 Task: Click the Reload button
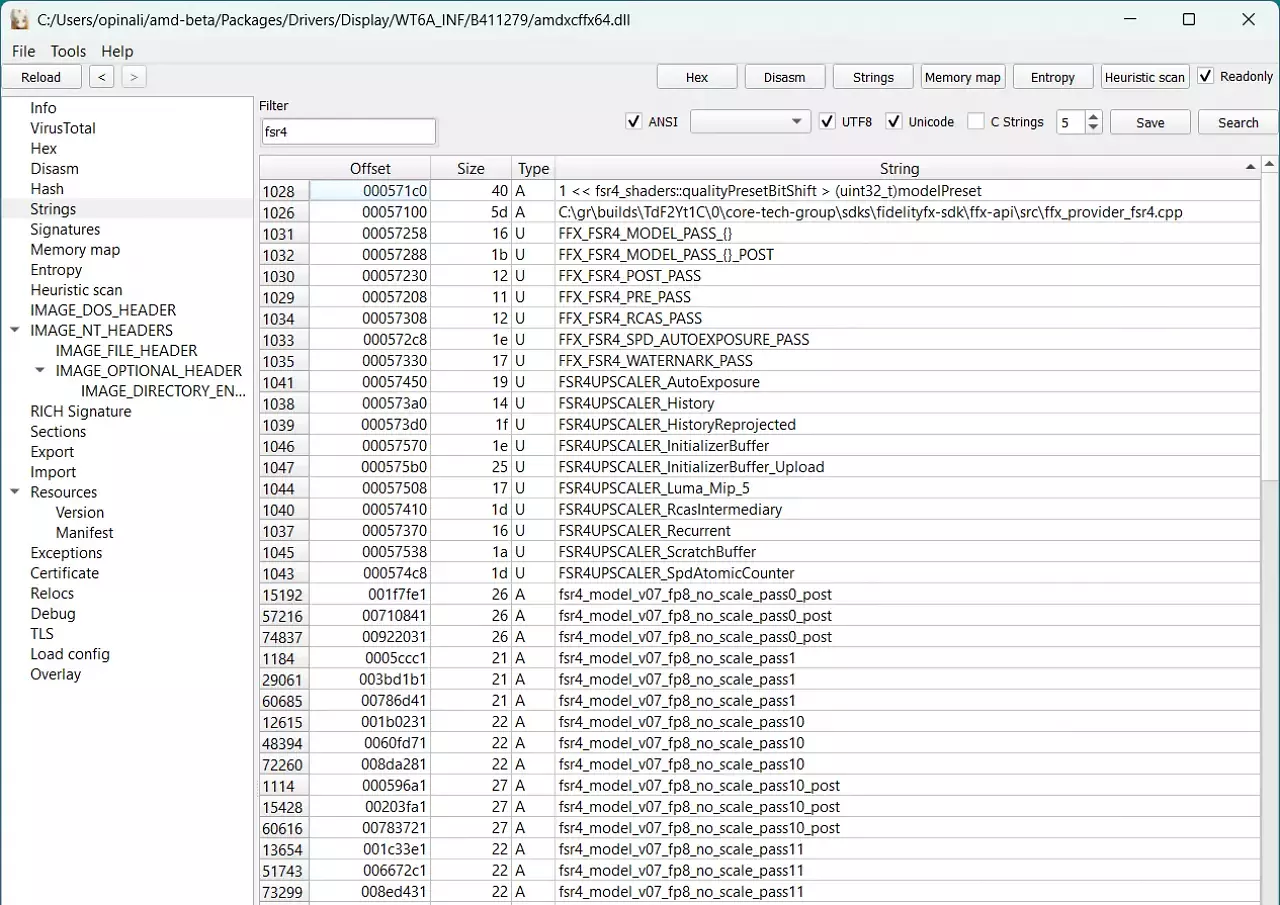tap(41, 77)
